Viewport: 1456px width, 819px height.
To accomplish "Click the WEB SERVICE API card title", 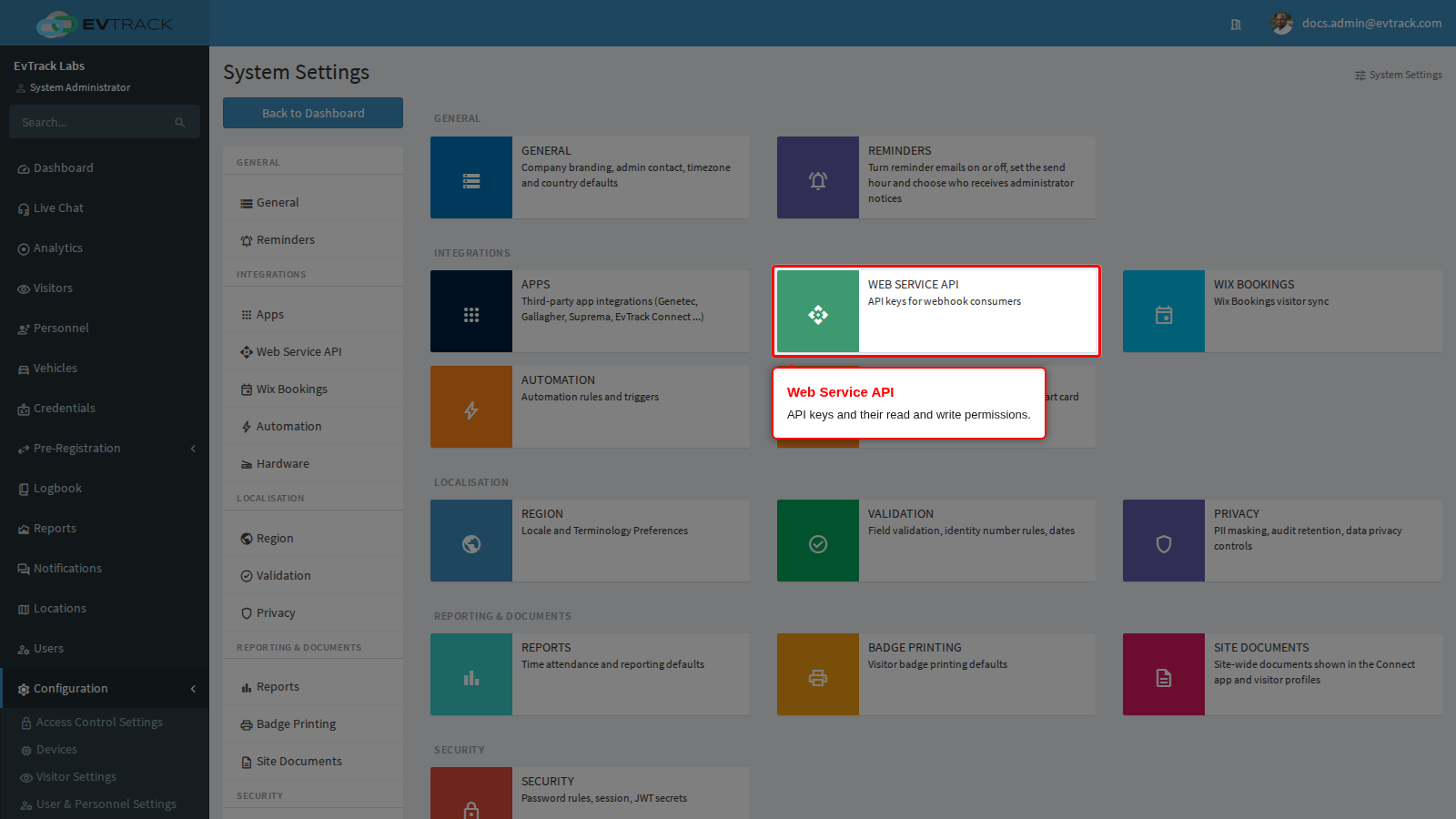I will coord(913,285).
